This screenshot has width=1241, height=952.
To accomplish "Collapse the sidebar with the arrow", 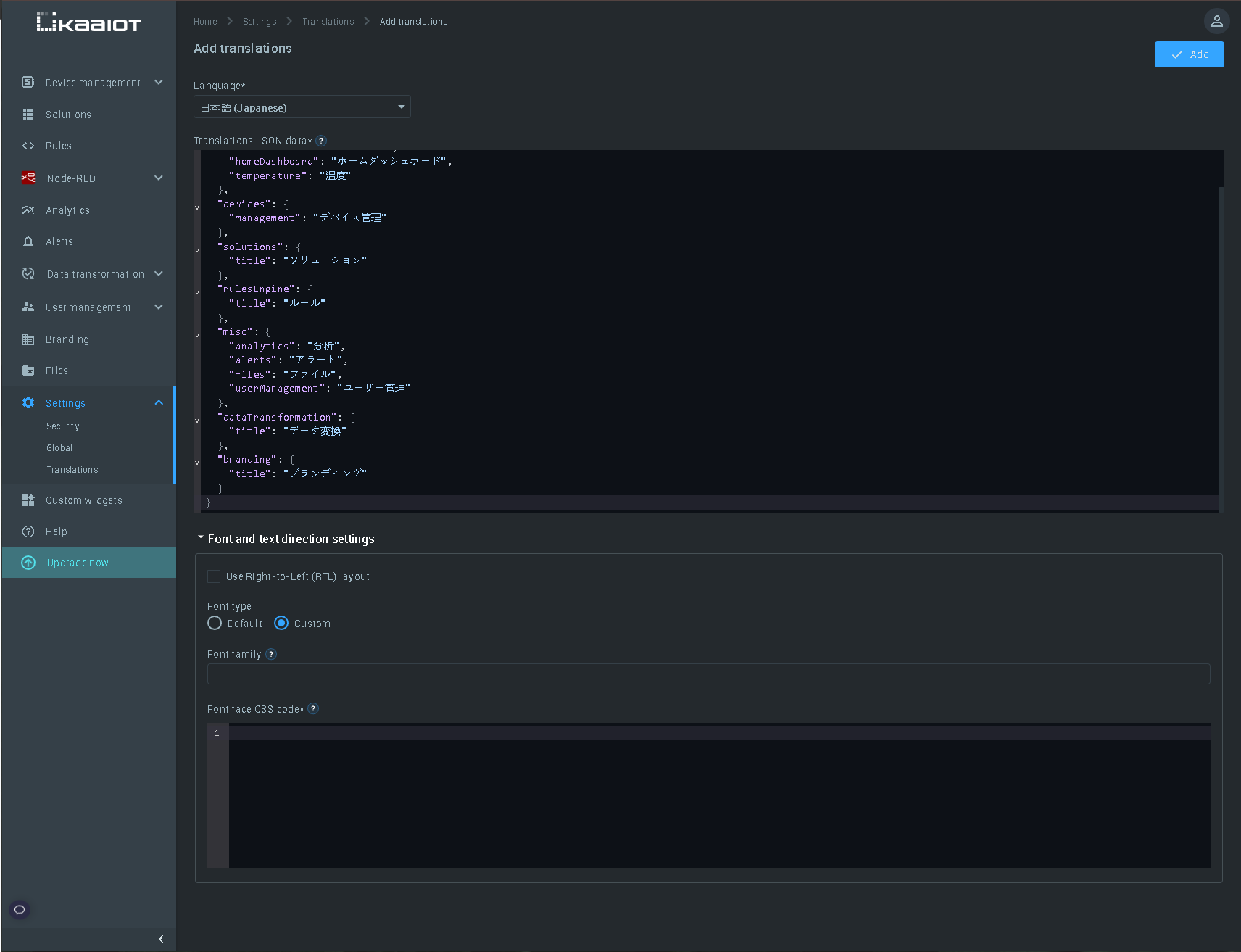I will [x=161, y=939].
